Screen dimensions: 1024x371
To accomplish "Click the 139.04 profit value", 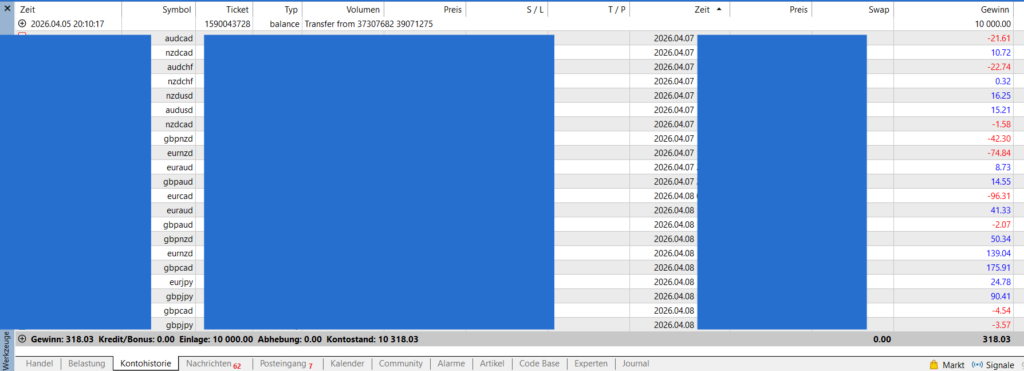I will pos(999,253).
